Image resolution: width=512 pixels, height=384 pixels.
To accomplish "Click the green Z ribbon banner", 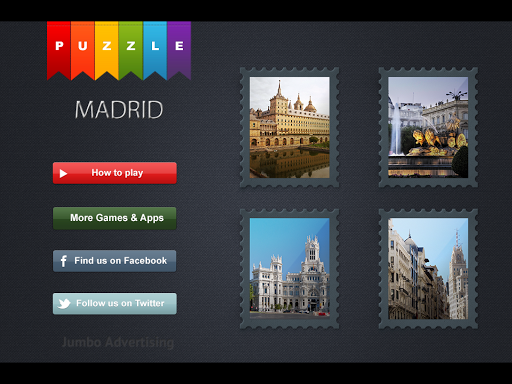I will click(131, 50).
